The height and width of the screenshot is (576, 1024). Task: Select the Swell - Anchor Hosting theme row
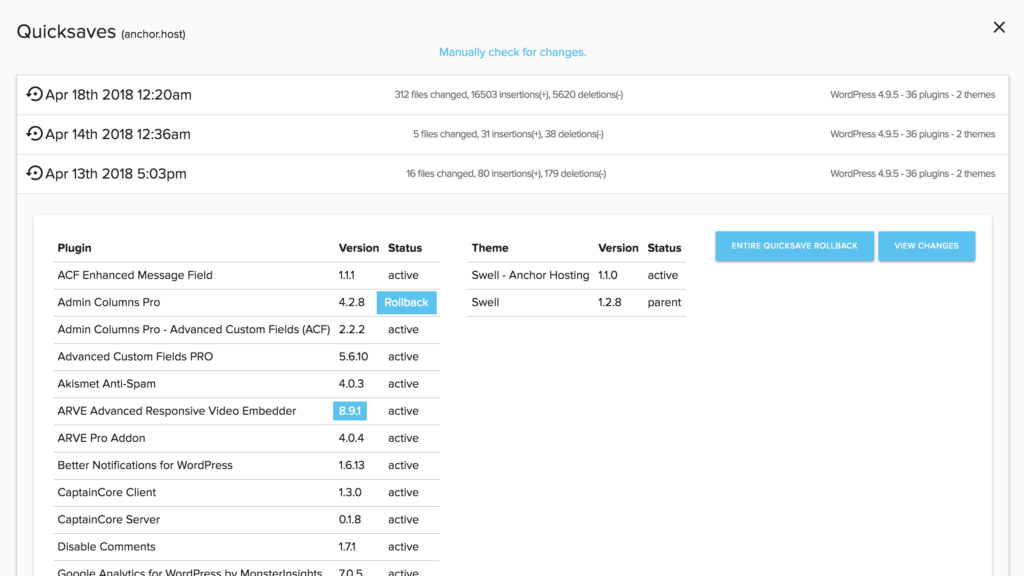[x=530, y=275]
